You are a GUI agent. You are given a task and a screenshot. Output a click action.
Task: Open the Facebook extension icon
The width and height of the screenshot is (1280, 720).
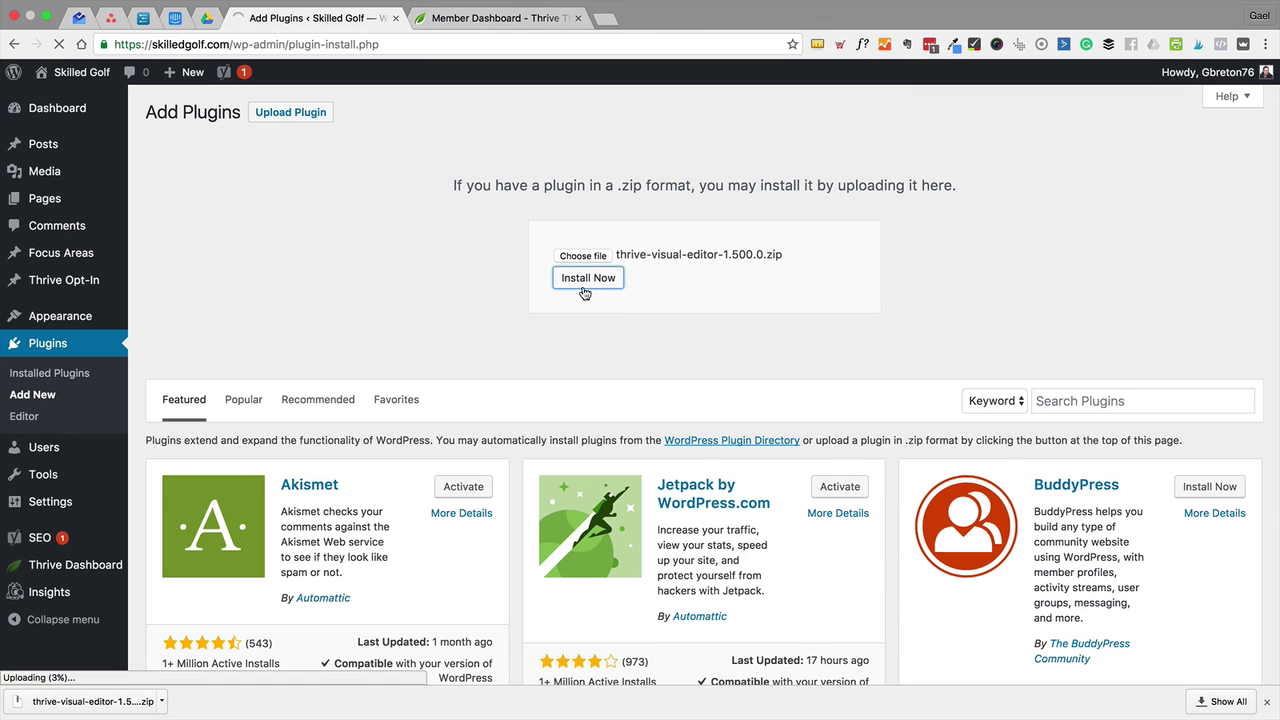[1131, 44]
